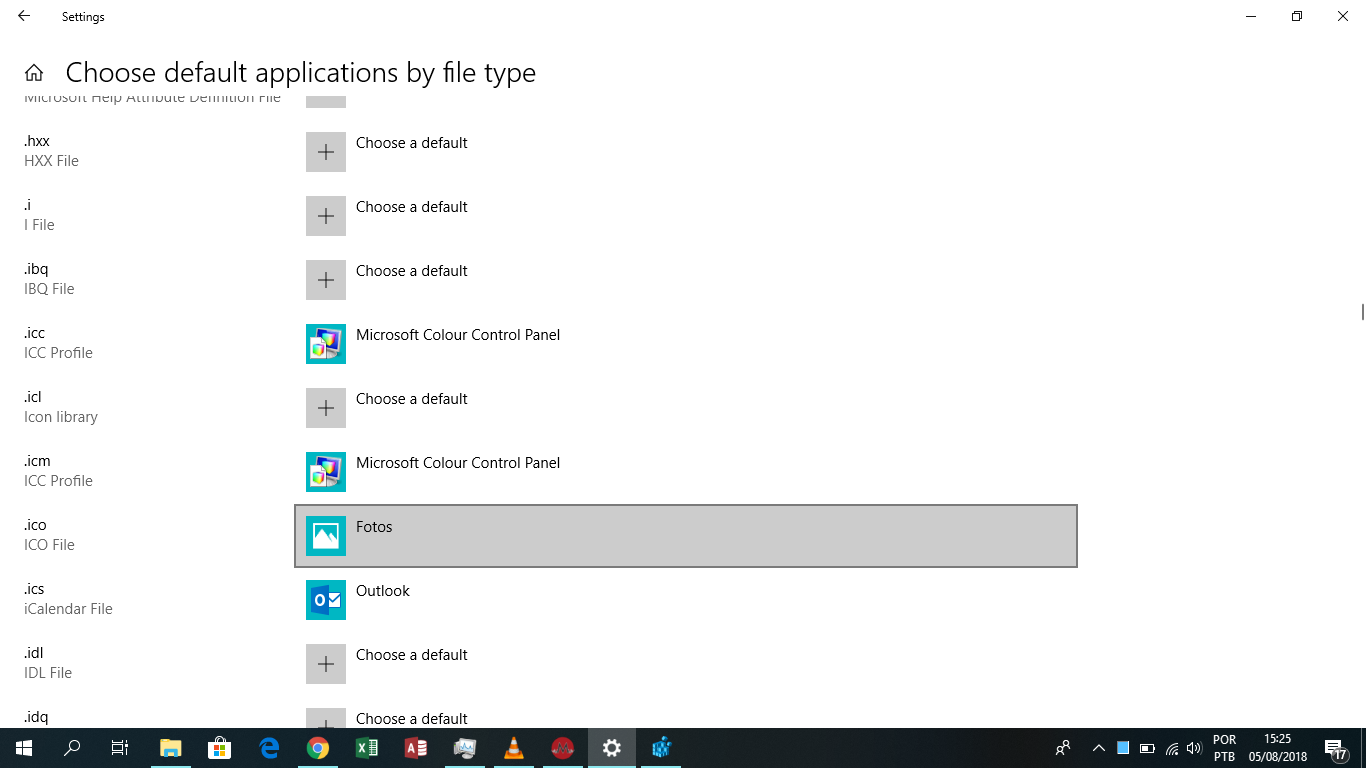
Task: Open the Windows Start menu
Action: tap(24, 748)
